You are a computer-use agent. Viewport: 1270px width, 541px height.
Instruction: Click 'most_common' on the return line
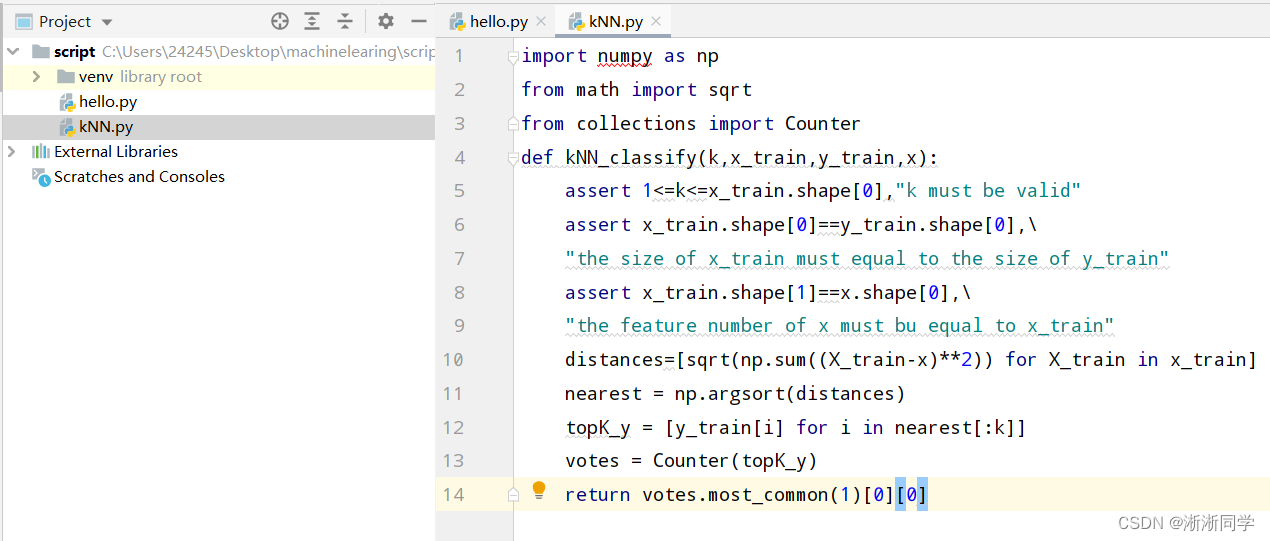[x=767, y=494]
